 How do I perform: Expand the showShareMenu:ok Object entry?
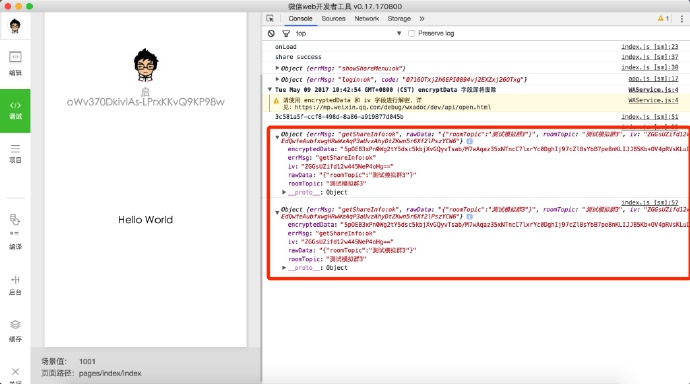point(277,68)
